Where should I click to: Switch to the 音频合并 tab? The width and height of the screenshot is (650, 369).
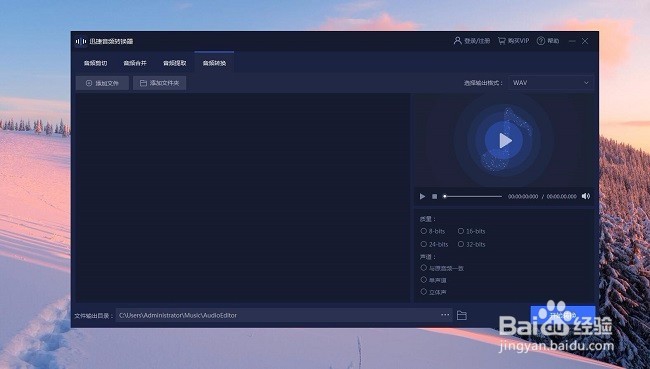(x=135, y=63)
